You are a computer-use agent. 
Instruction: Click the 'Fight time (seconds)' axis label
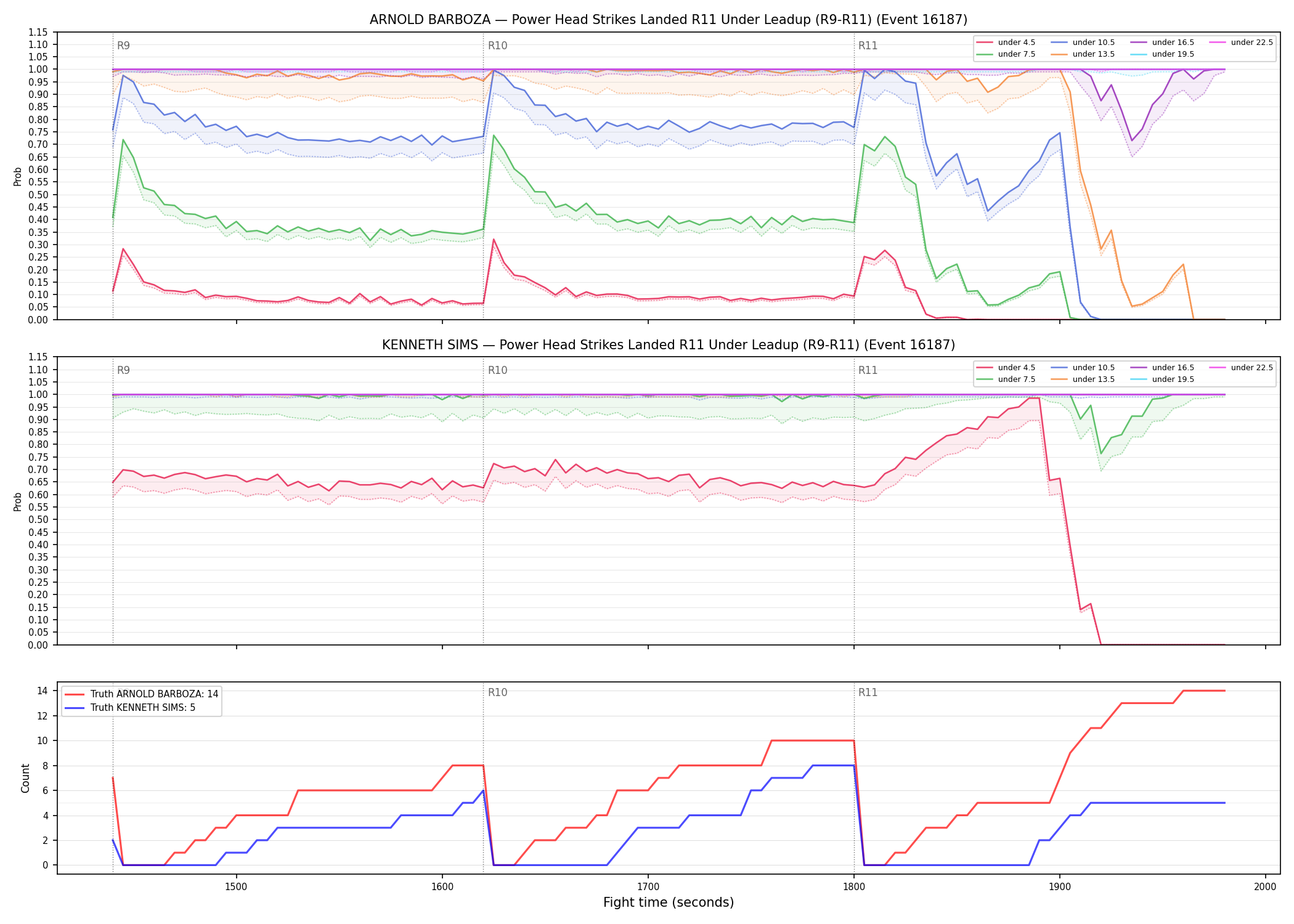(669, 902)
